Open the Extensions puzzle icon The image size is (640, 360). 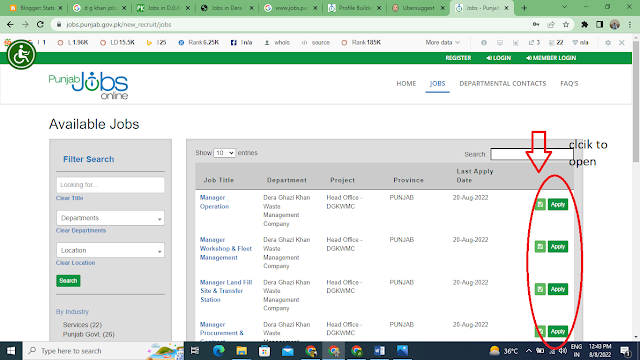point(584,24)
